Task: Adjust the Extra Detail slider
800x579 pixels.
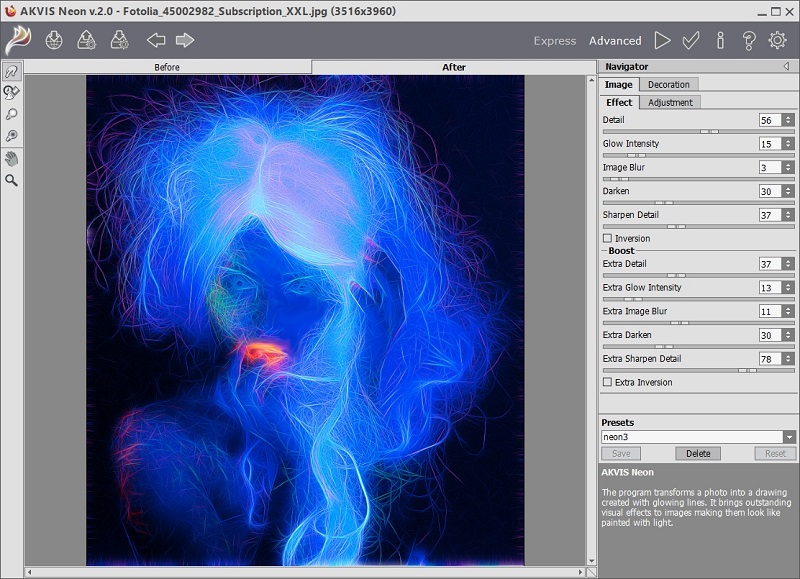Action: 698,275
